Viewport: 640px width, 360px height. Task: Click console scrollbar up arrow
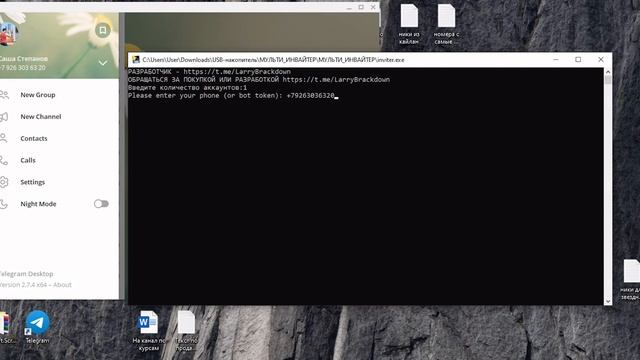pos(608,72)
